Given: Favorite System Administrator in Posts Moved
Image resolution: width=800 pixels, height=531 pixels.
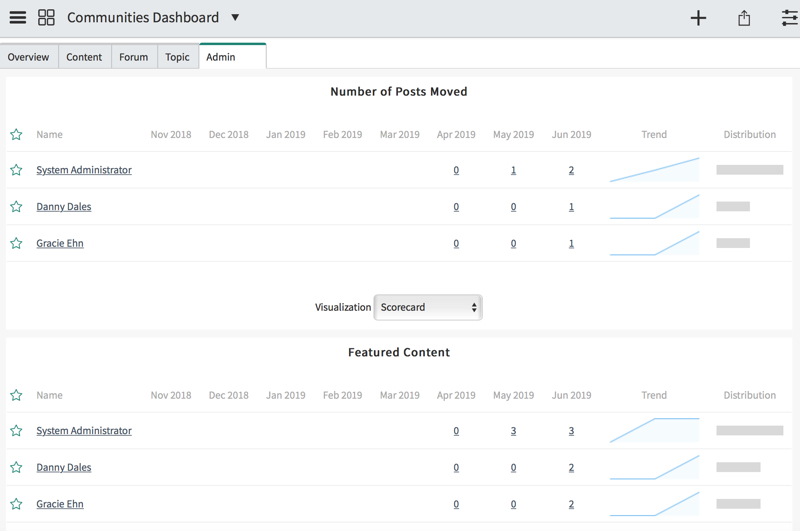Looking at the screenshot, I should (x=16, y=170).
